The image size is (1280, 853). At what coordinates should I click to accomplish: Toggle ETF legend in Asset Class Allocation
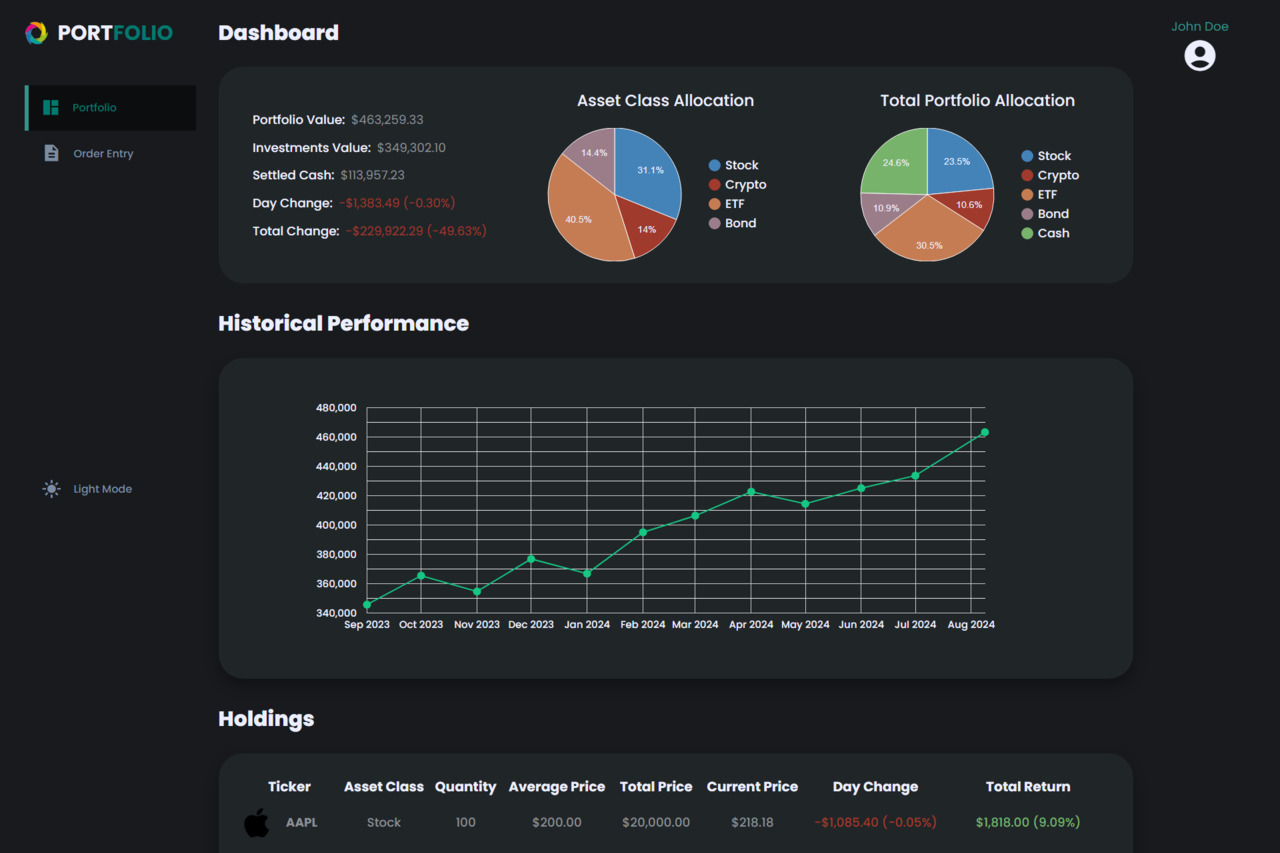[726, 204]
